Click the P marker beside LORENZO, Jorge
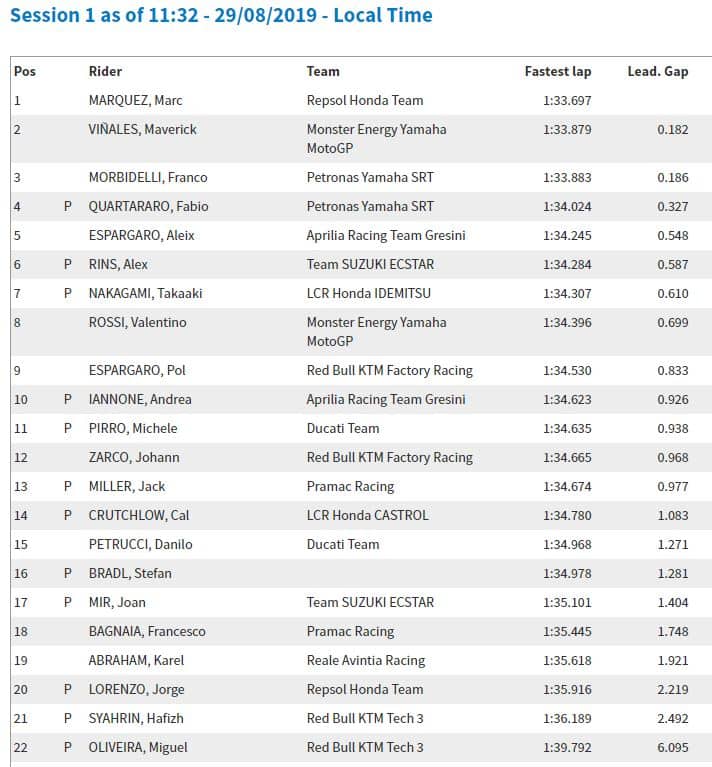This screenshot has height=767, width=712. [68, 689]
